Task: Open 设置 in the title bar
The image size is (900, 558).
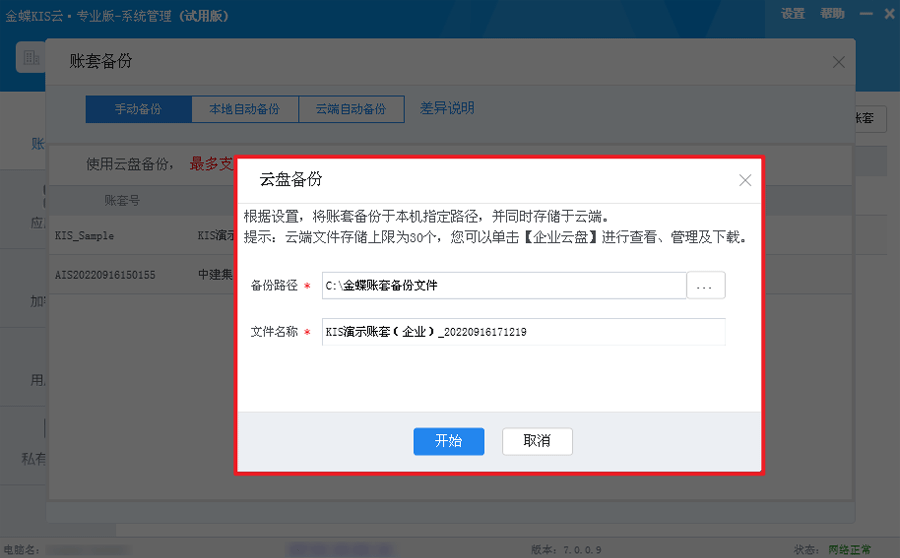Action: (x=793, y=14)
